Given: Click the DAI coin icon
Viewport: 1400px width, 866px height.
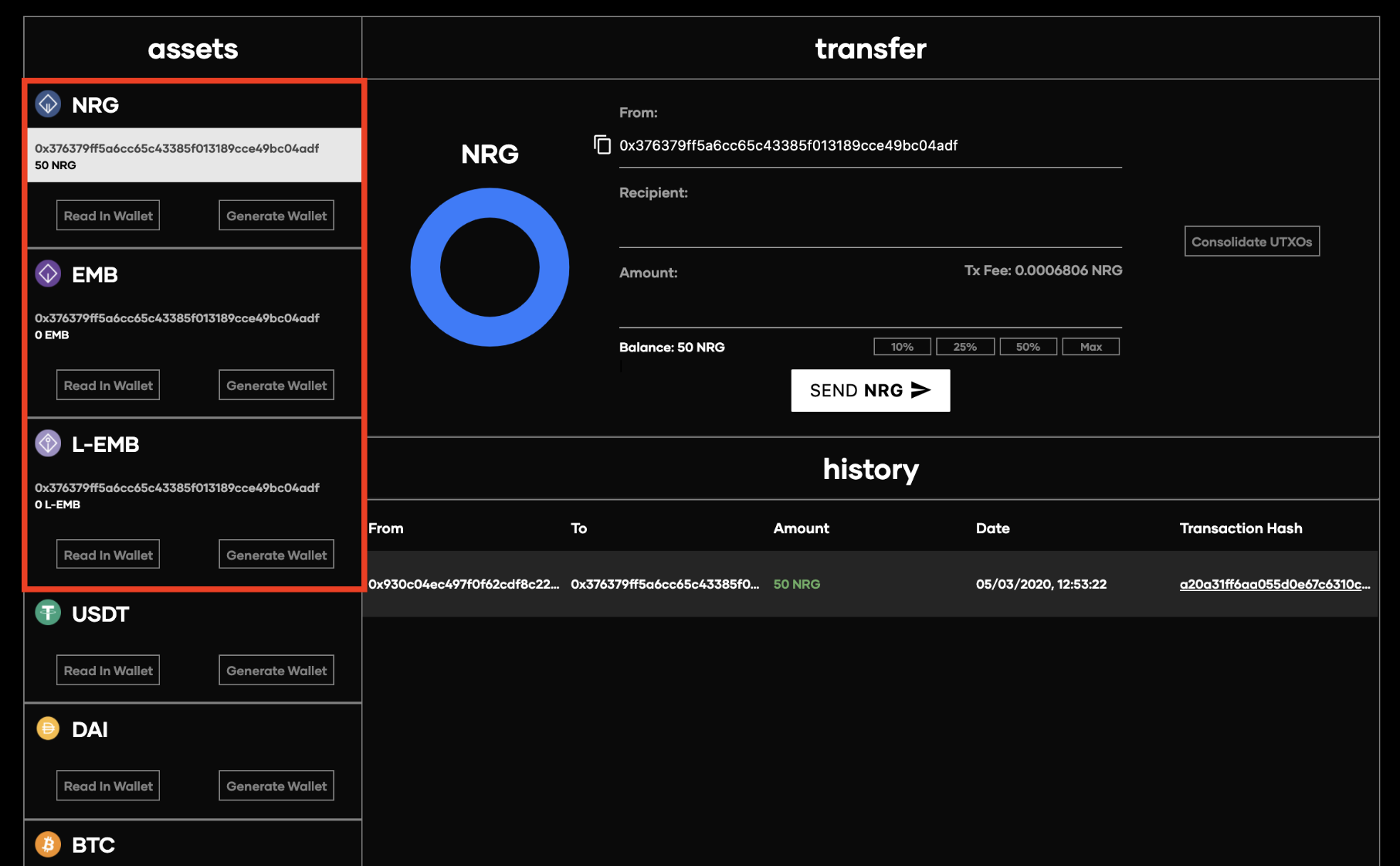Looking at the screenshot, I should (48, 728).
